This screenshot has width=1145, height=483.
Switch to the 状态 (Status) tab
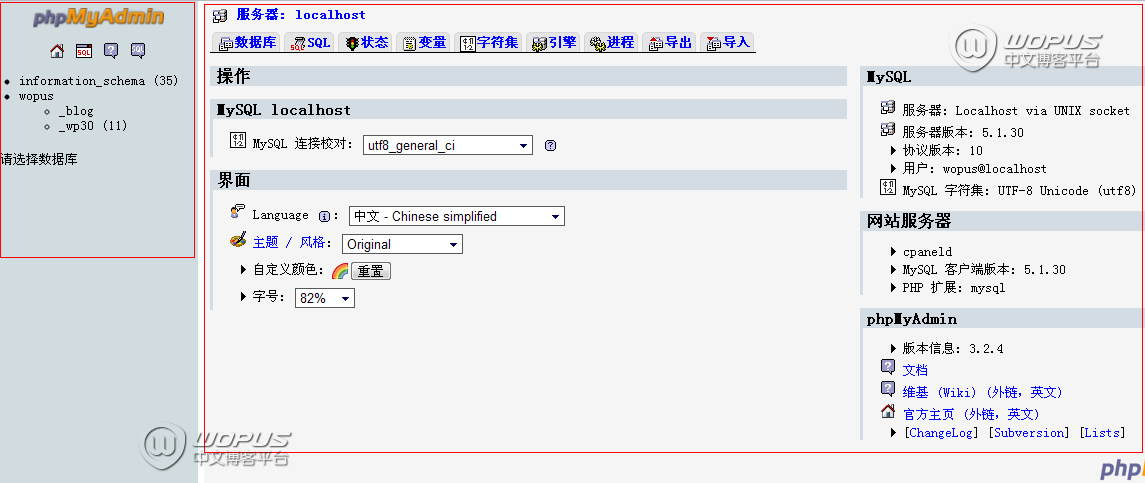click(367, 42)
